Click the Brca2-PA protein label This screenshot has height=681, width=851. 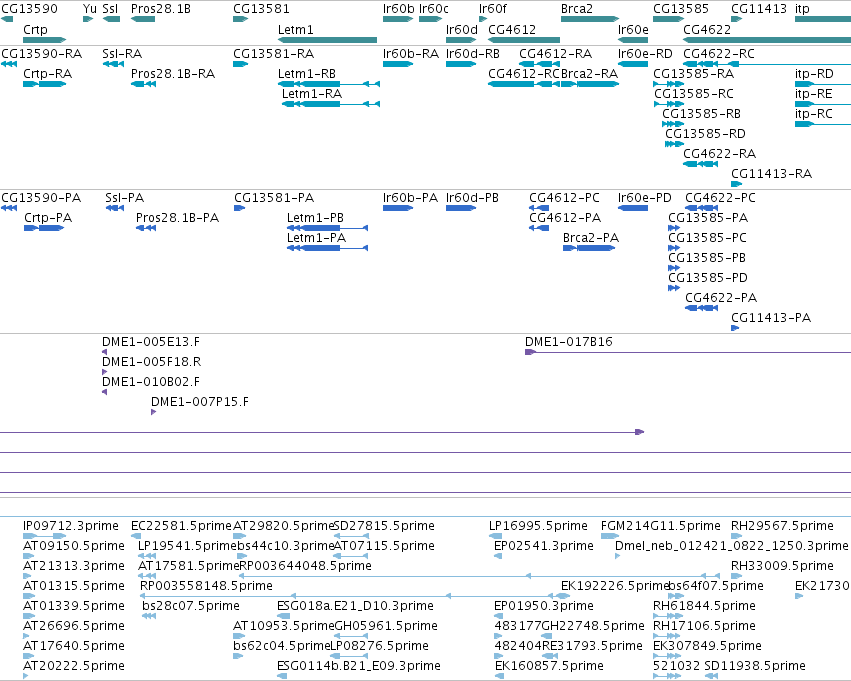[590, 238]
